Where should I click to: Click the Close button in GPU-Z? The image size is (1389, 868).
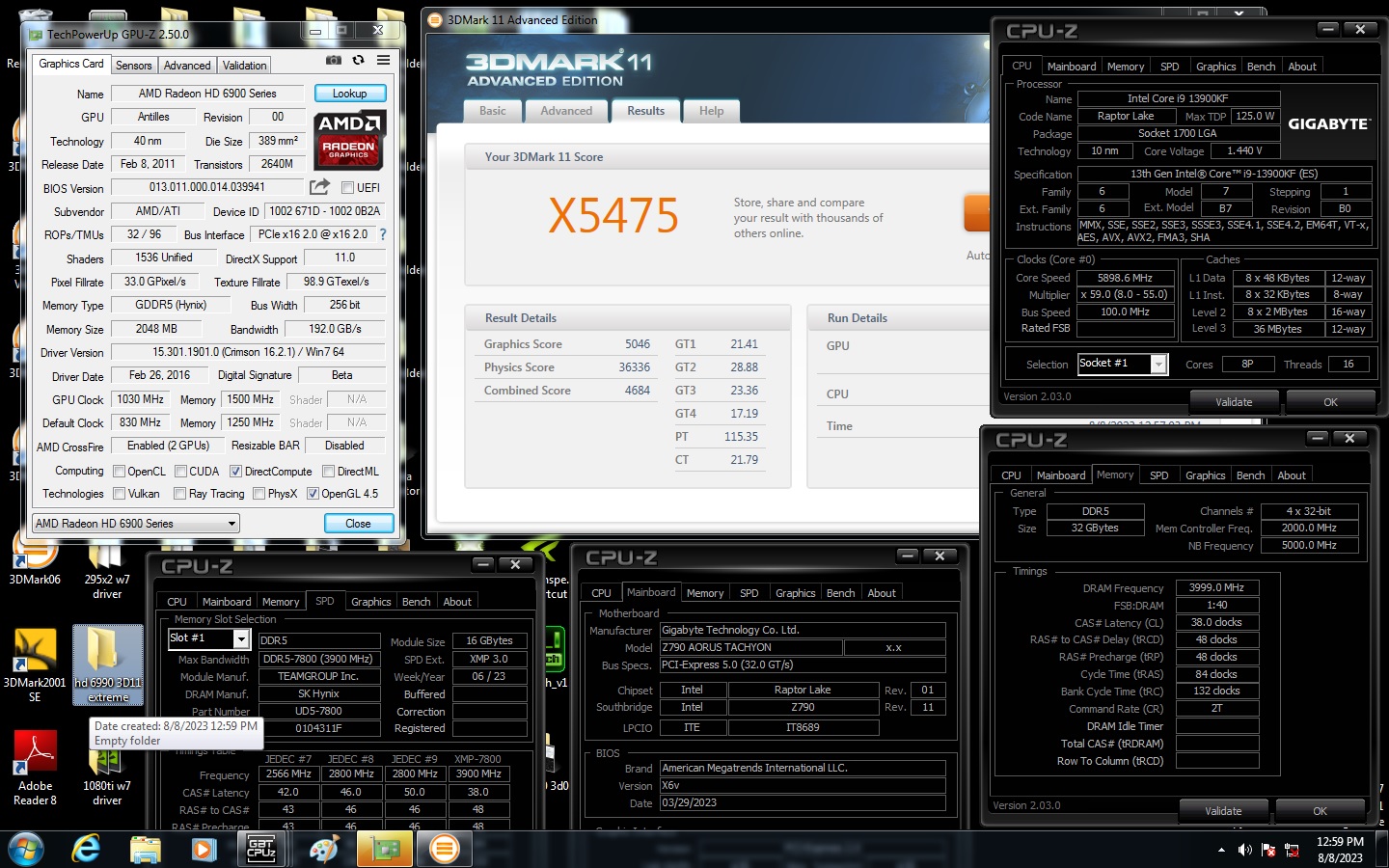tap(358, 524)
